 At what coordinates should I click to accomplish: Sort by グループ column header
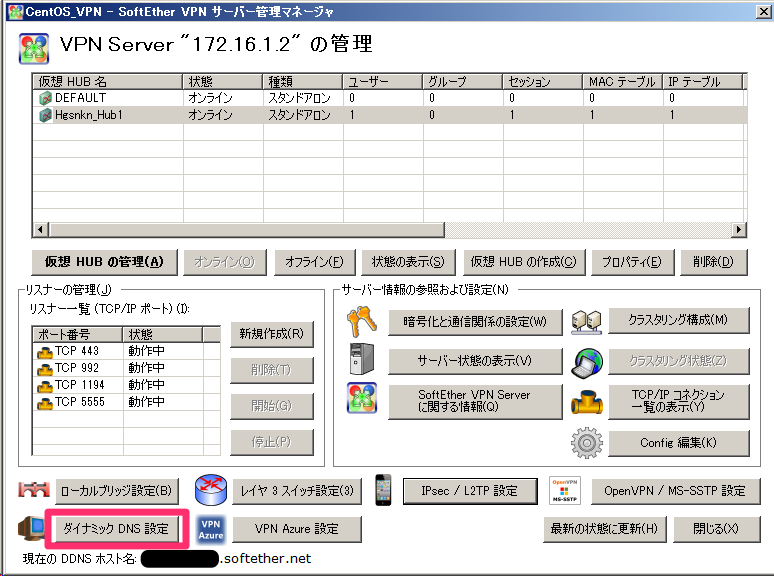pyautogui.click(x=463, y=81)
